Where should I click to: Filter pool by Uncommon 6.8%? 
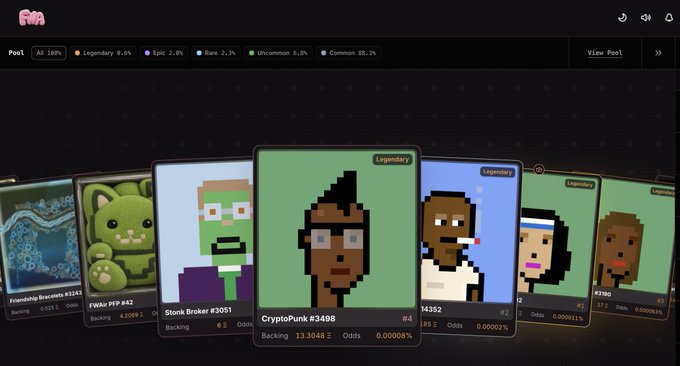[278, 53]
